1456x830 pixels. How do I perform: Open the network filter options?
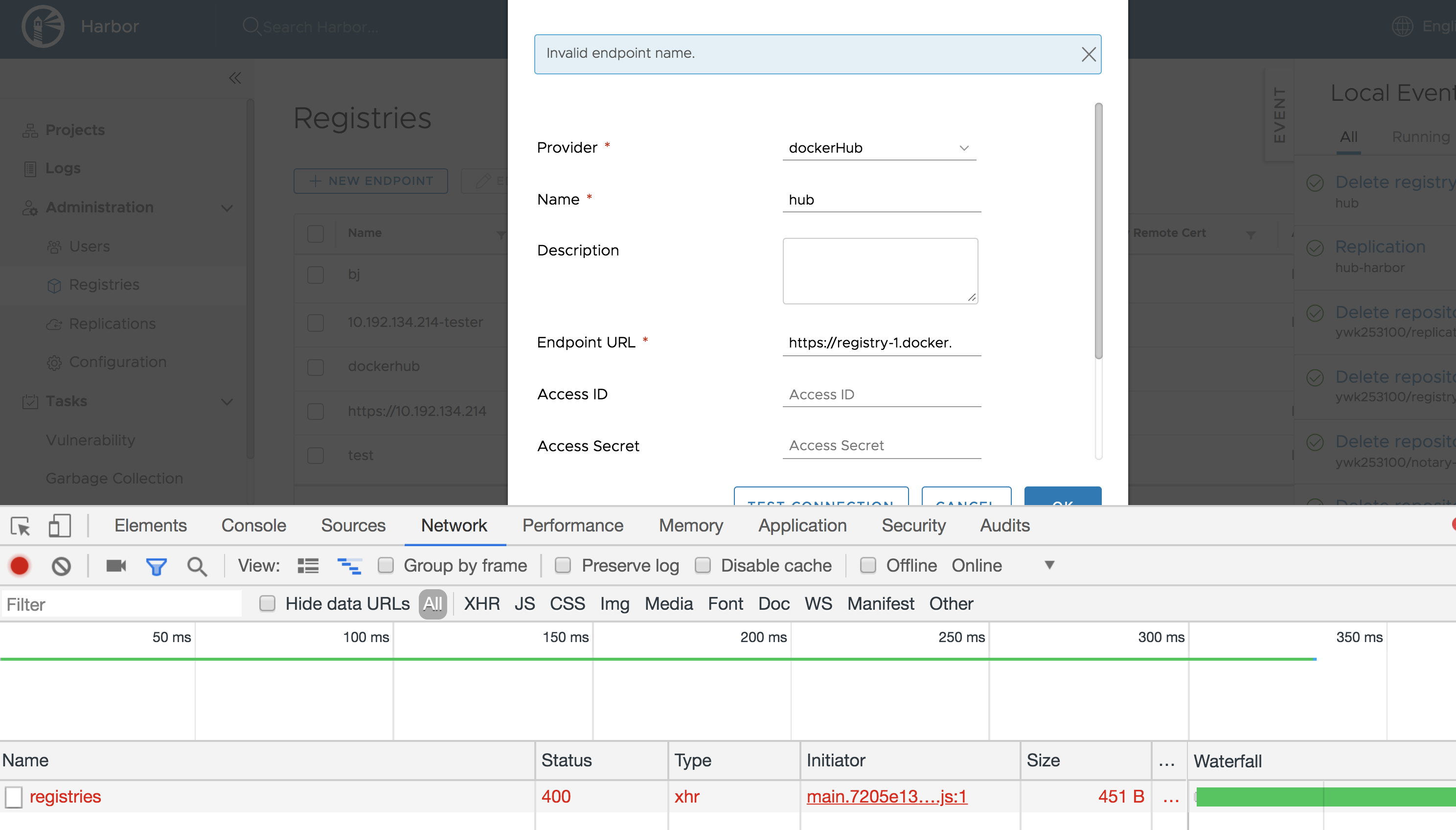[x=157, y=566]
